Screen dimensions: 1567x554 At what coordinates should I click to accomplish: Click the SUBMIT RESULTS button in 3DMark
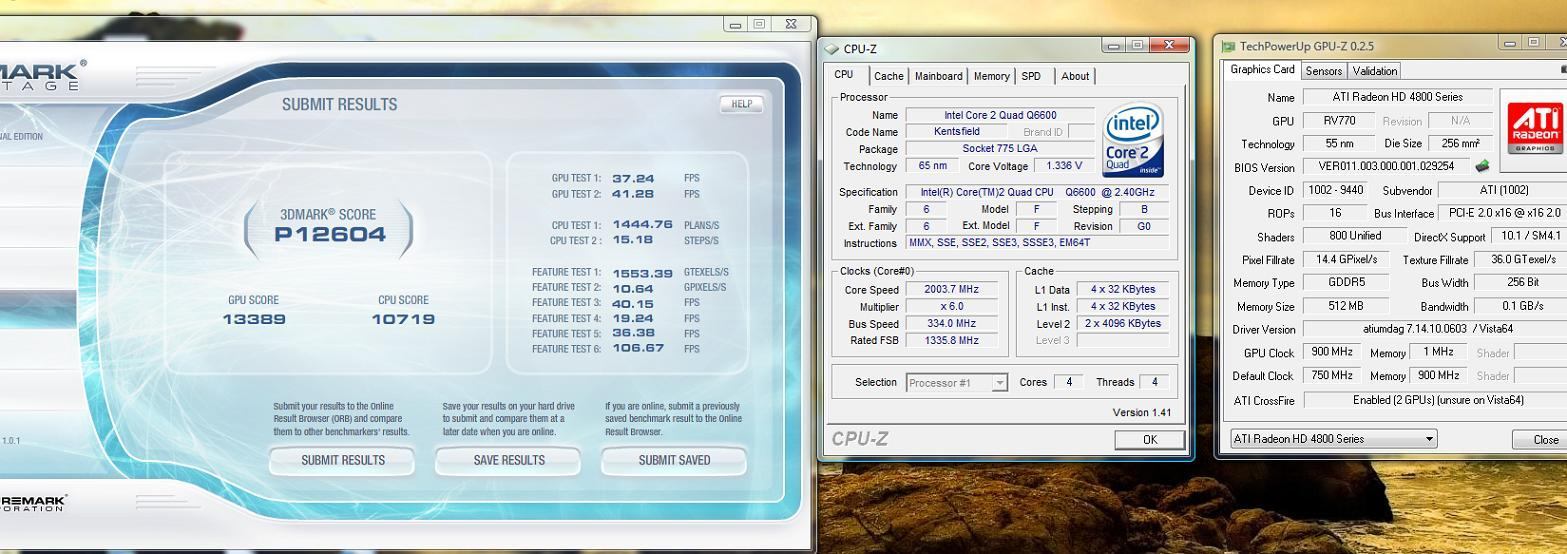[x=342, y=460]
